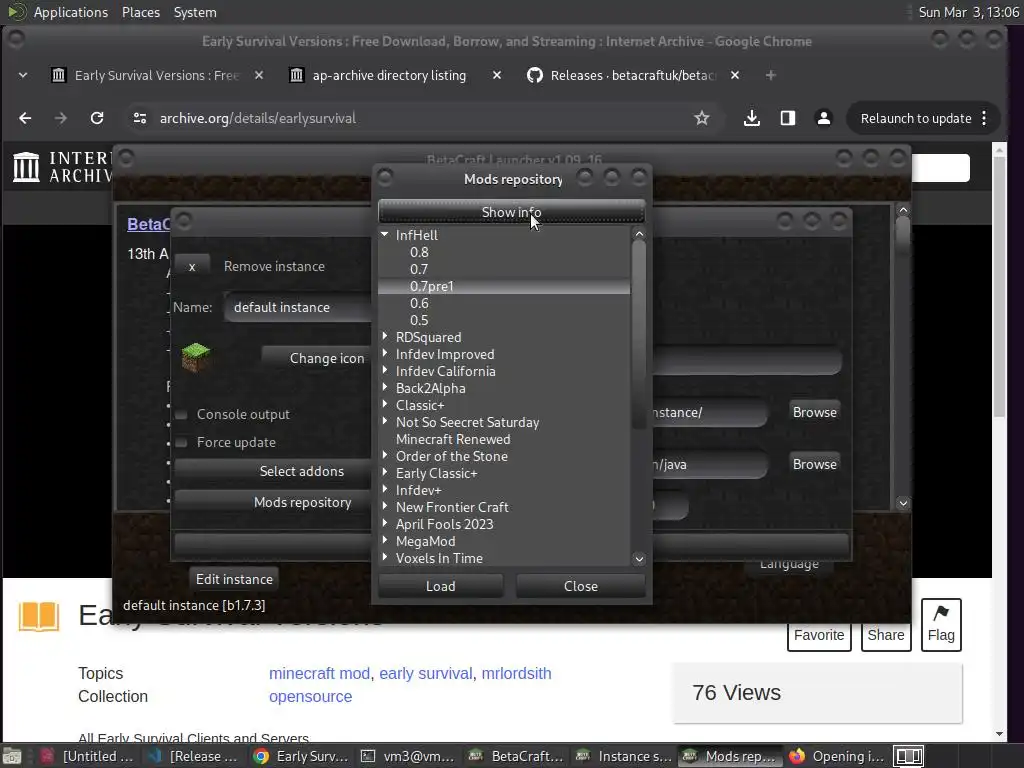Click the open book item icon
This screenshot has width=1024, height=768.
(x=39, y=616)
